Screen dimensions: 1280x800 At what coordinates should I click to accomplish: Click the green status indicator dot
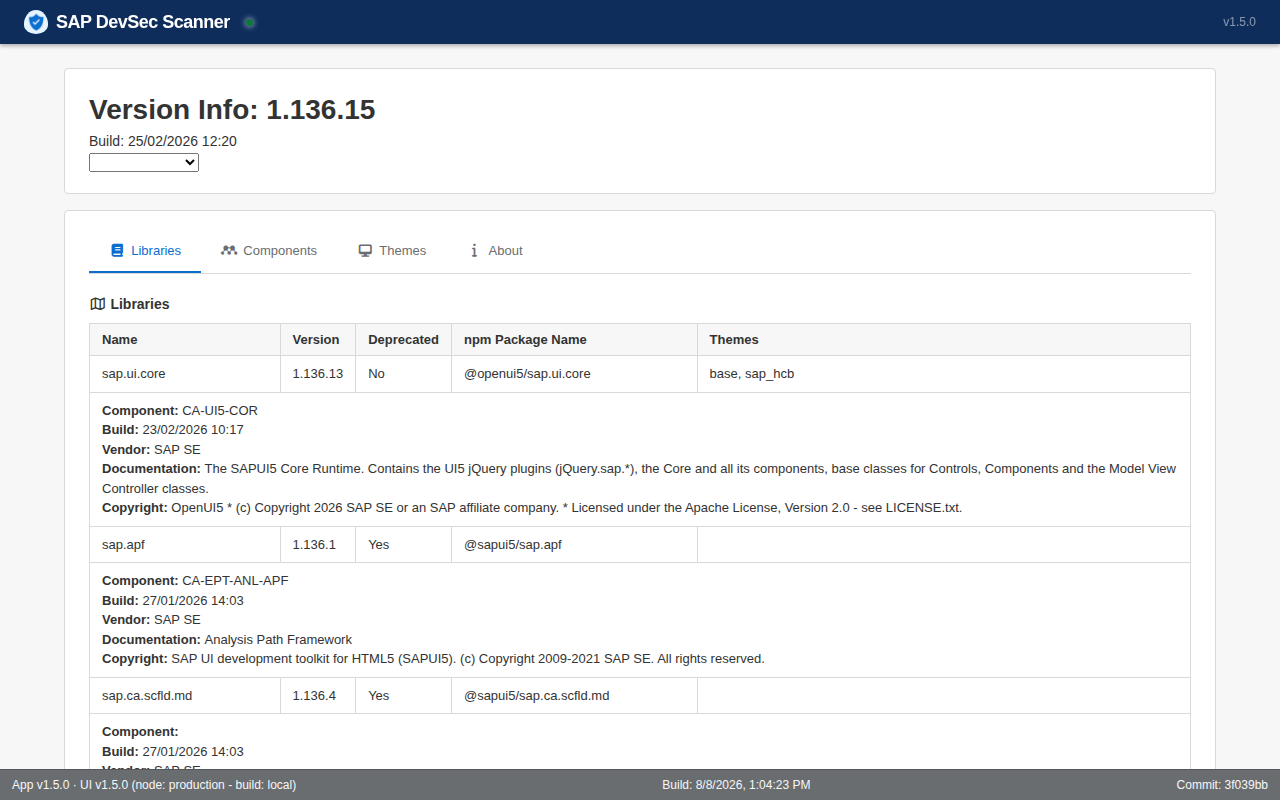249,22
